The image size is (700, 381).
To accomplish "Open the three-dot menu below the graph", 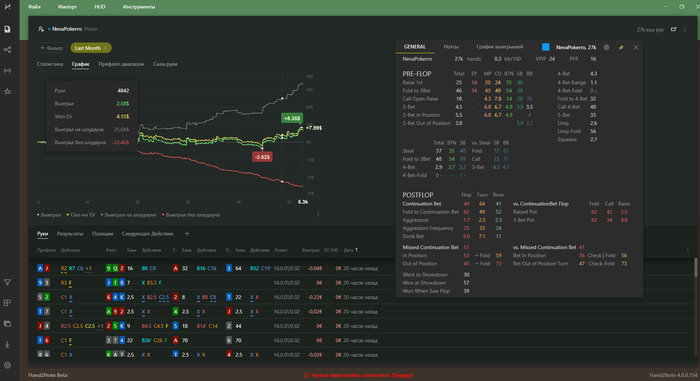I will (x=318, y=214).
